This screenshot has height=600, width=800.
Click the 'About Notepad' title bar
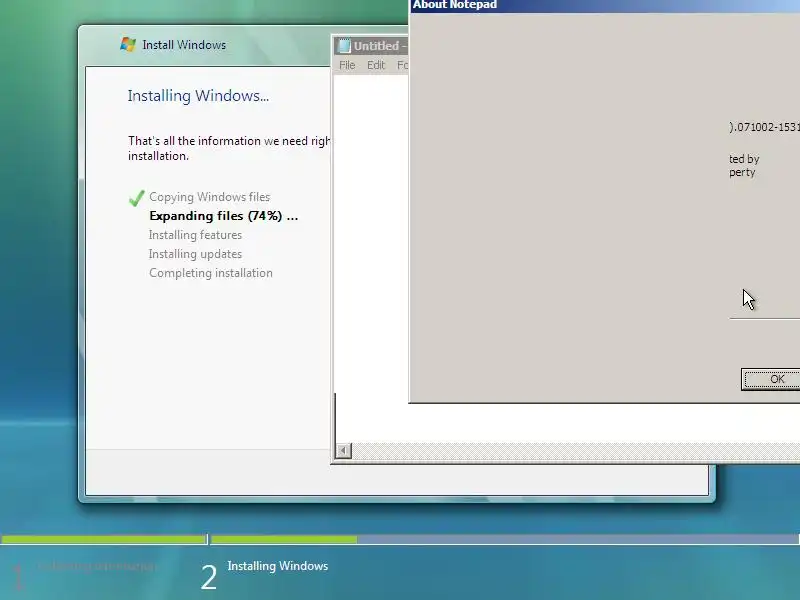[x=605, y=6]
